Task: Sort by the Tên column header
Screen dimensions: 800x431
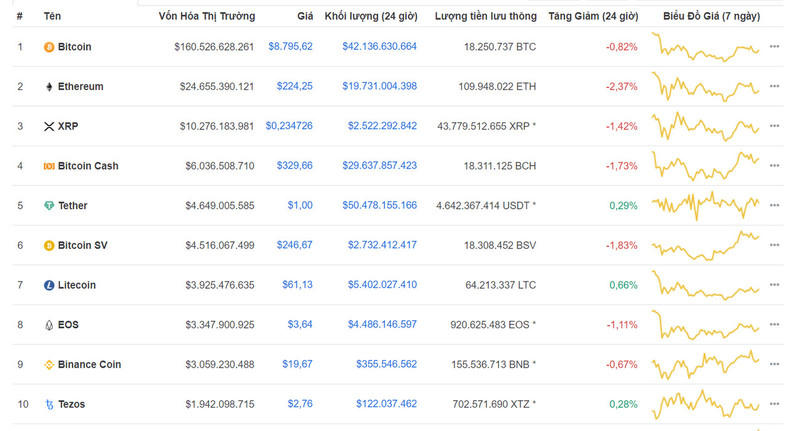Action: coord(52,16)
